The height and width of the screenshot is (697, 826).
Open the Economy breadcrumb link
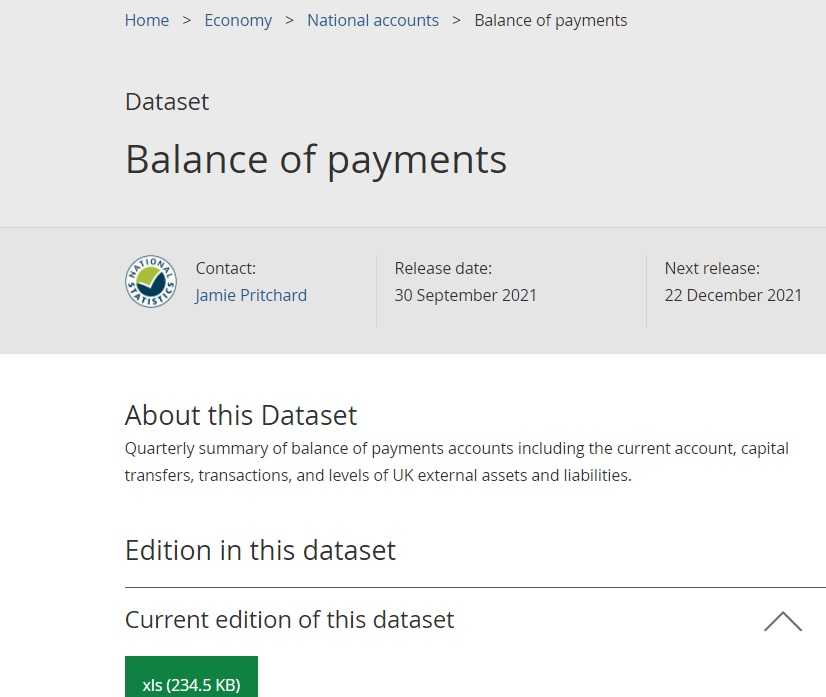(238, 20)
